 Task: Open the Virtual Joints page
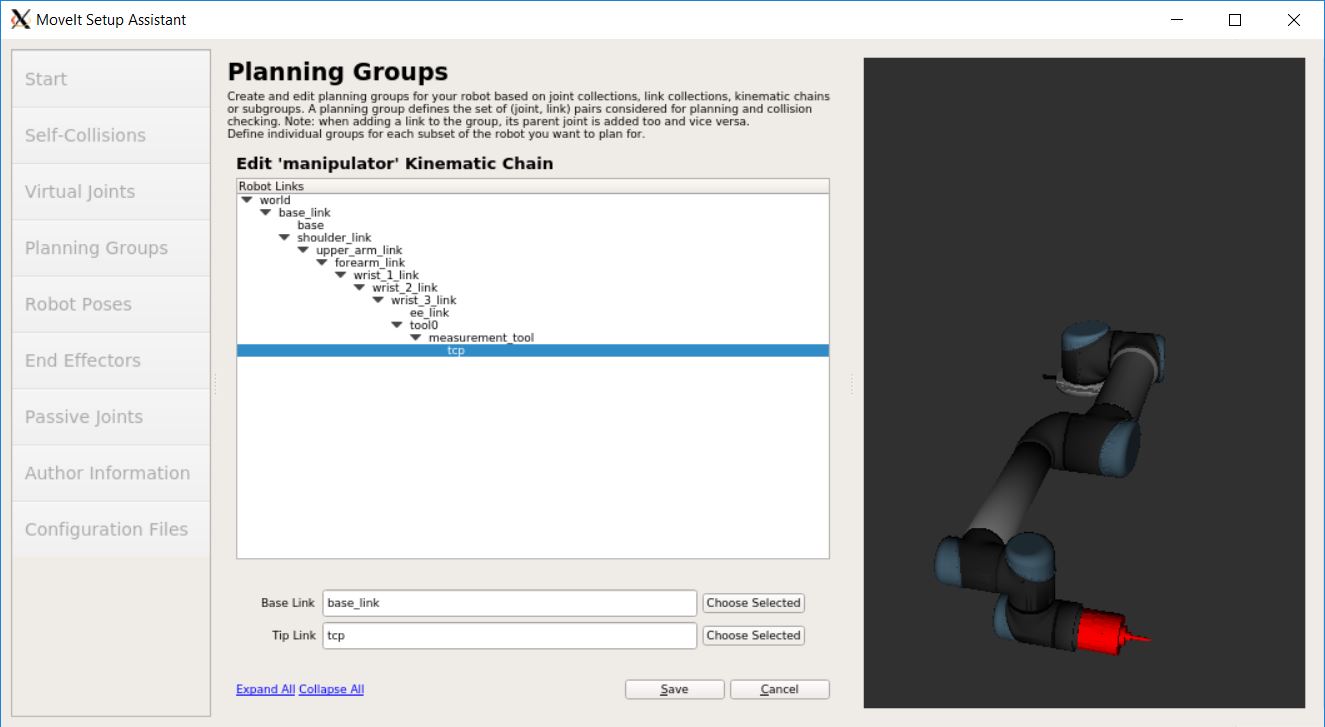coord(82,191)
